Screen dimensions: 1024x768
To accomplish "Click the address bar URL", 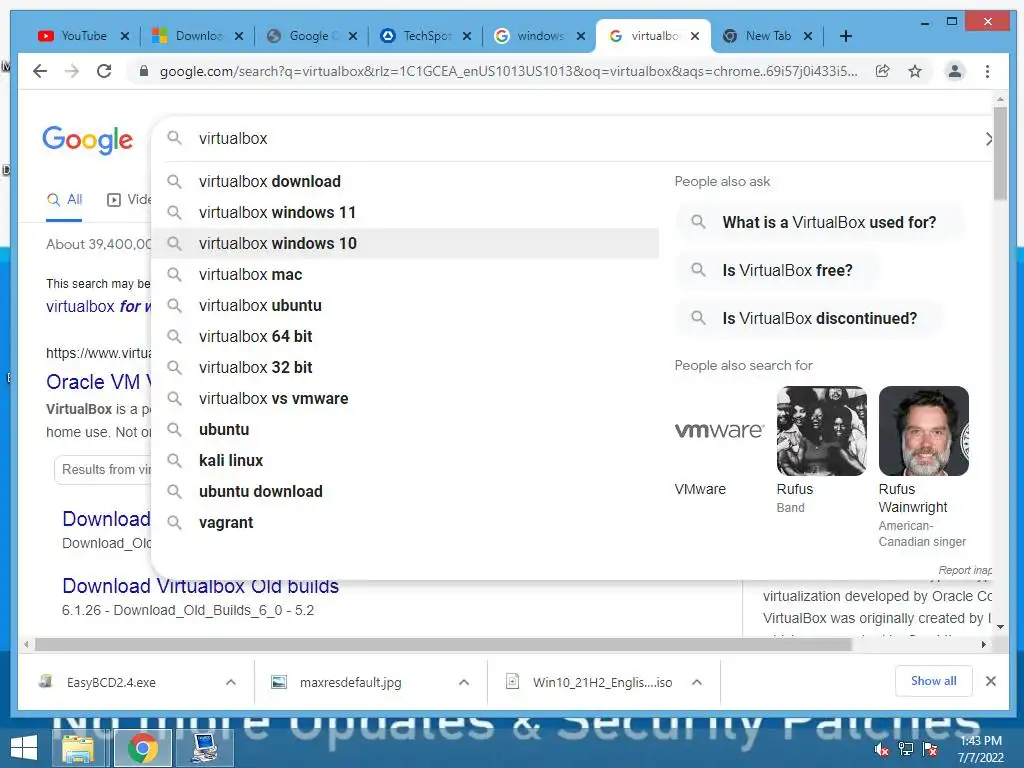I will (508, 71).
